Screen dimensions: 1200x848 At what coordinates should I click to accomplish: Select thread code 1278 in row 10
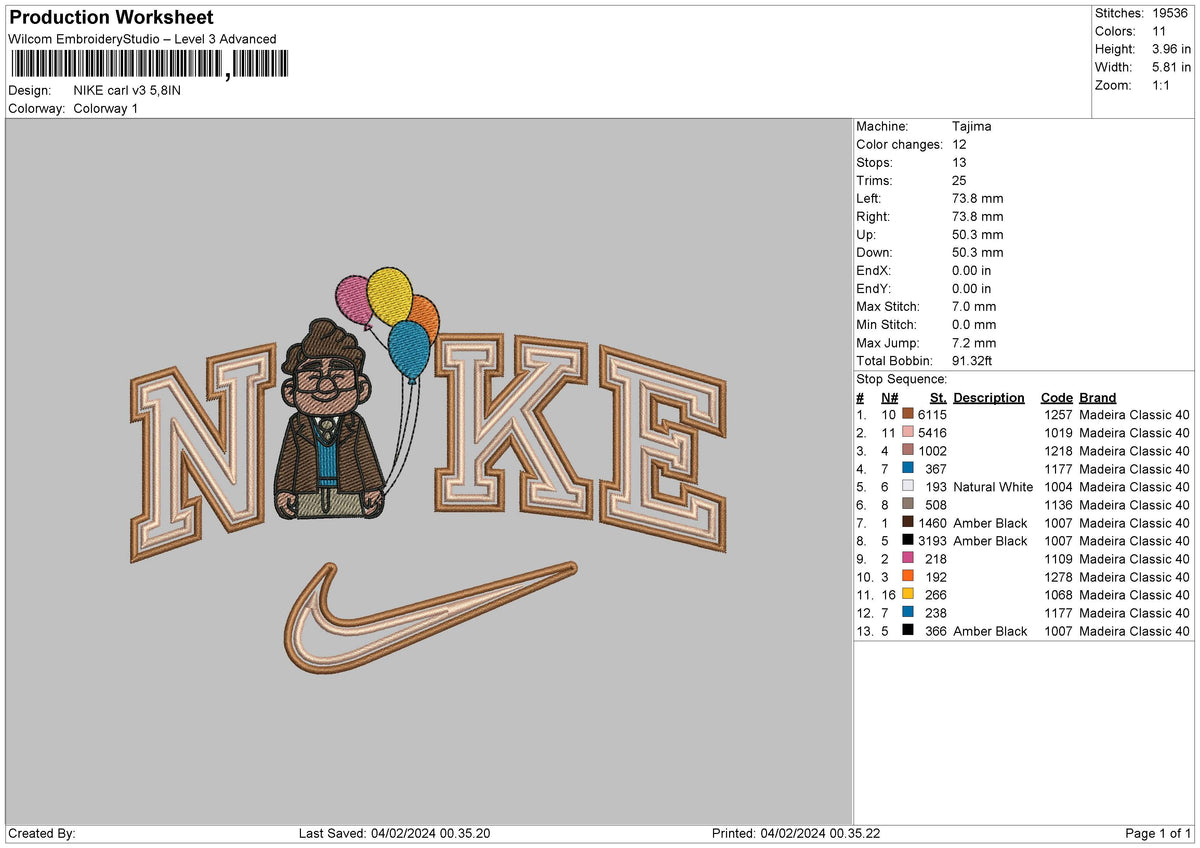[1058, 577]
